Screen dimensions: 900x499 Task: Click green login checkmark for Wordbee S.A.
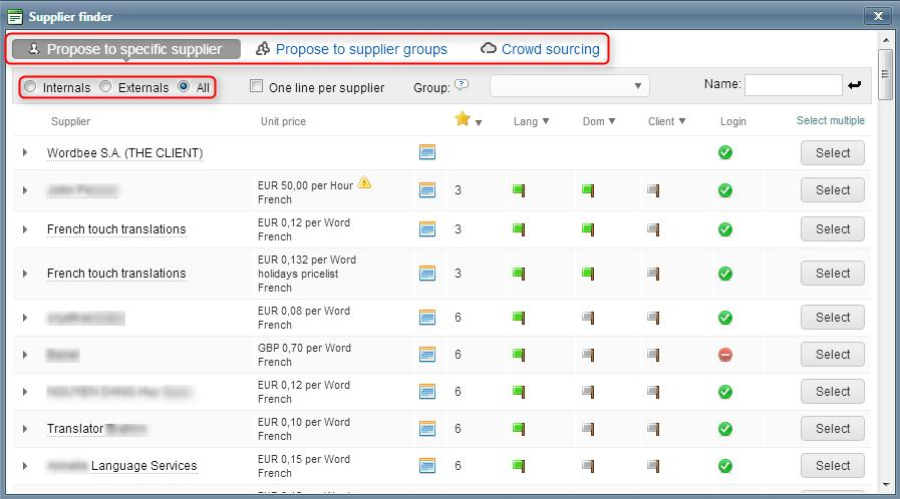pyautogui.click(x=725, y=153)
